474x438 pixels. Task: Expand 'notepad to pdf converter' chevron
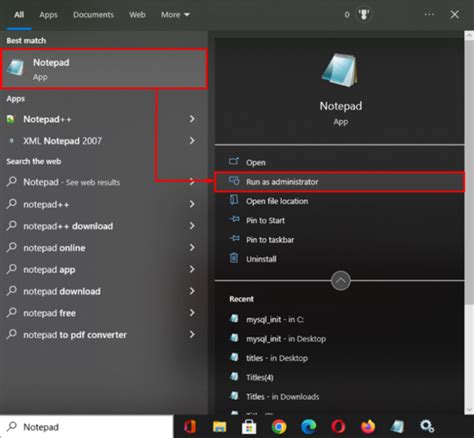pos(192,334)
